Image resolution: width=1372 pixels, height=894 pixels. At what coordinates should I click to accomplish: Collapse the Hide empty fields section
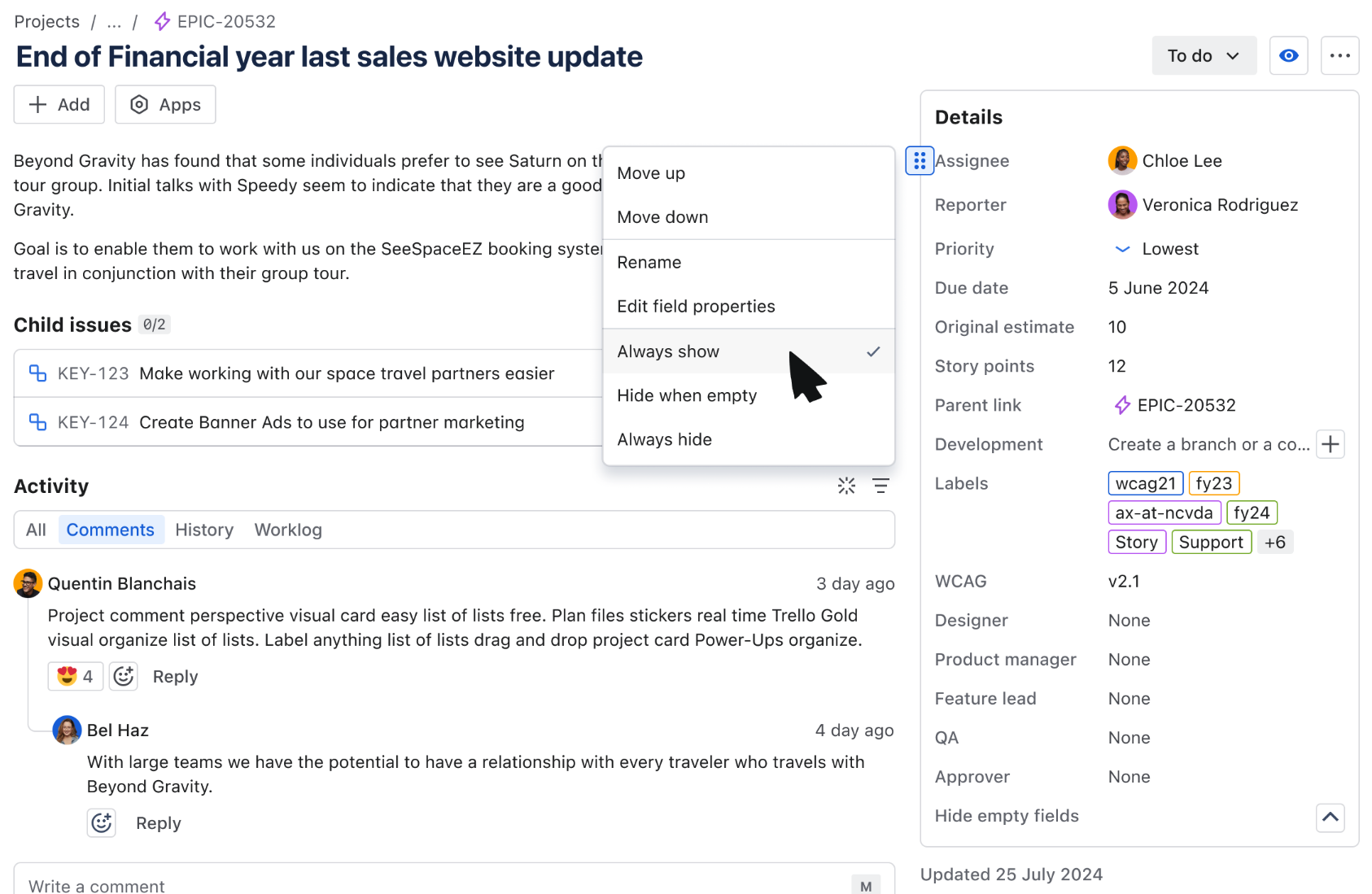point(1330,818)
